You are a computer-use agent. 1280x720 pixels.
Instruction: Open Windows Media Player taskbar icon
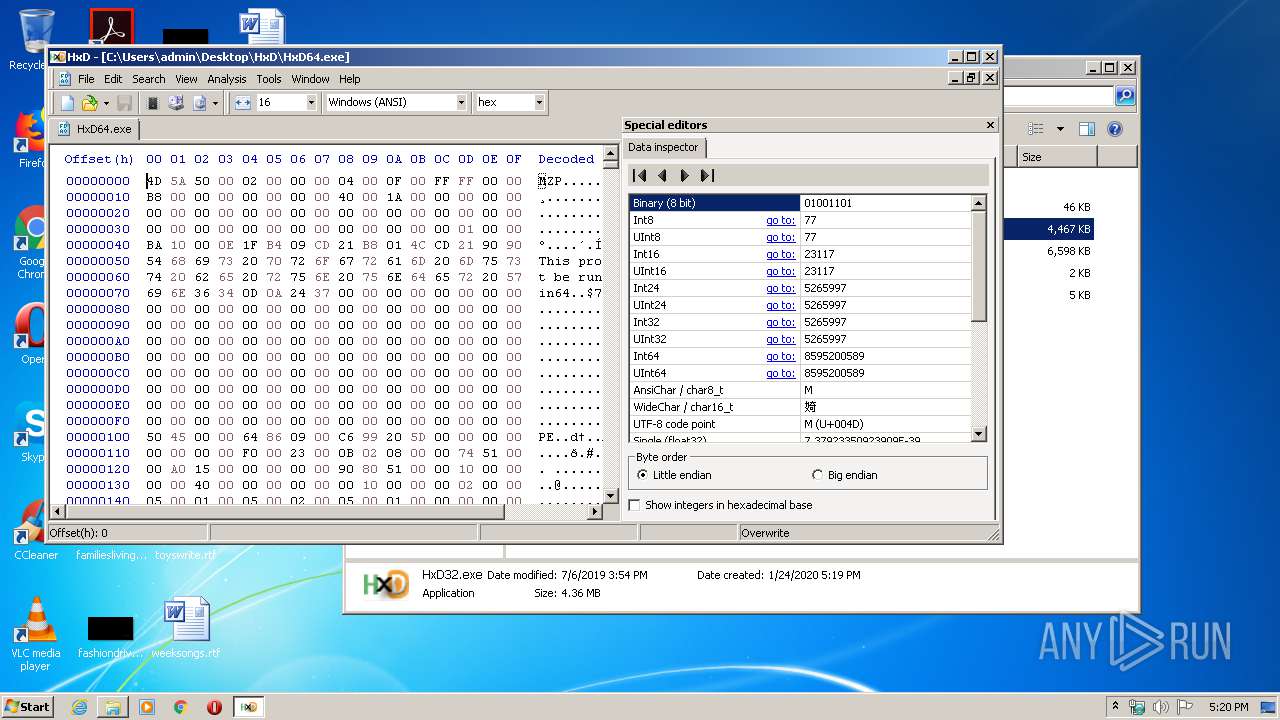click(147, 707)
